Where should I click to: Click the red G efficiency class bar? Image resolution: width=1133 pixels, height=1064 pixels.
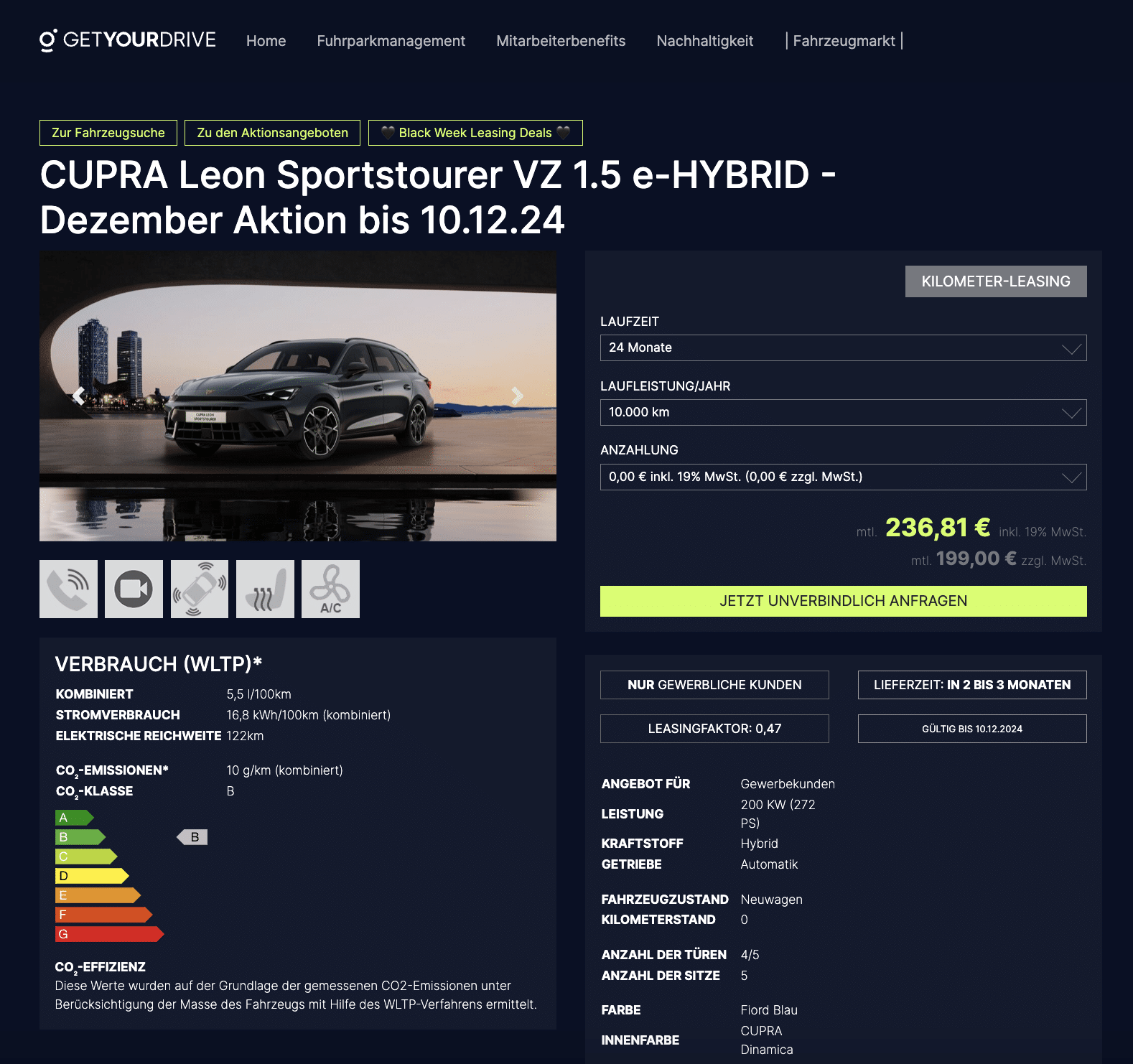[110, 934]
